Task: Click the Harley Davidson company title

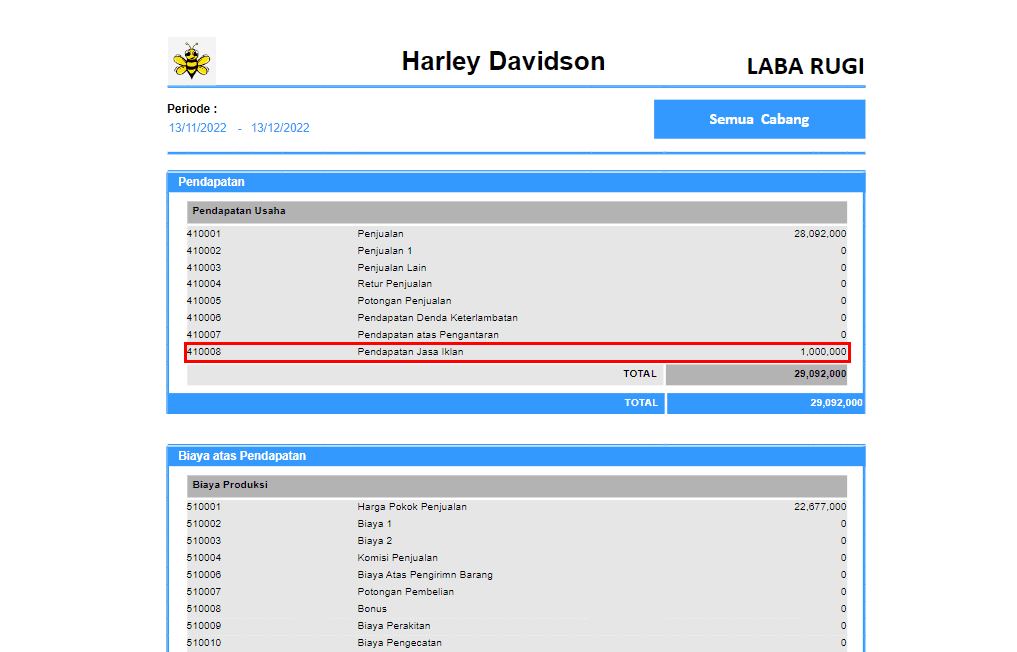Action: 503,61
